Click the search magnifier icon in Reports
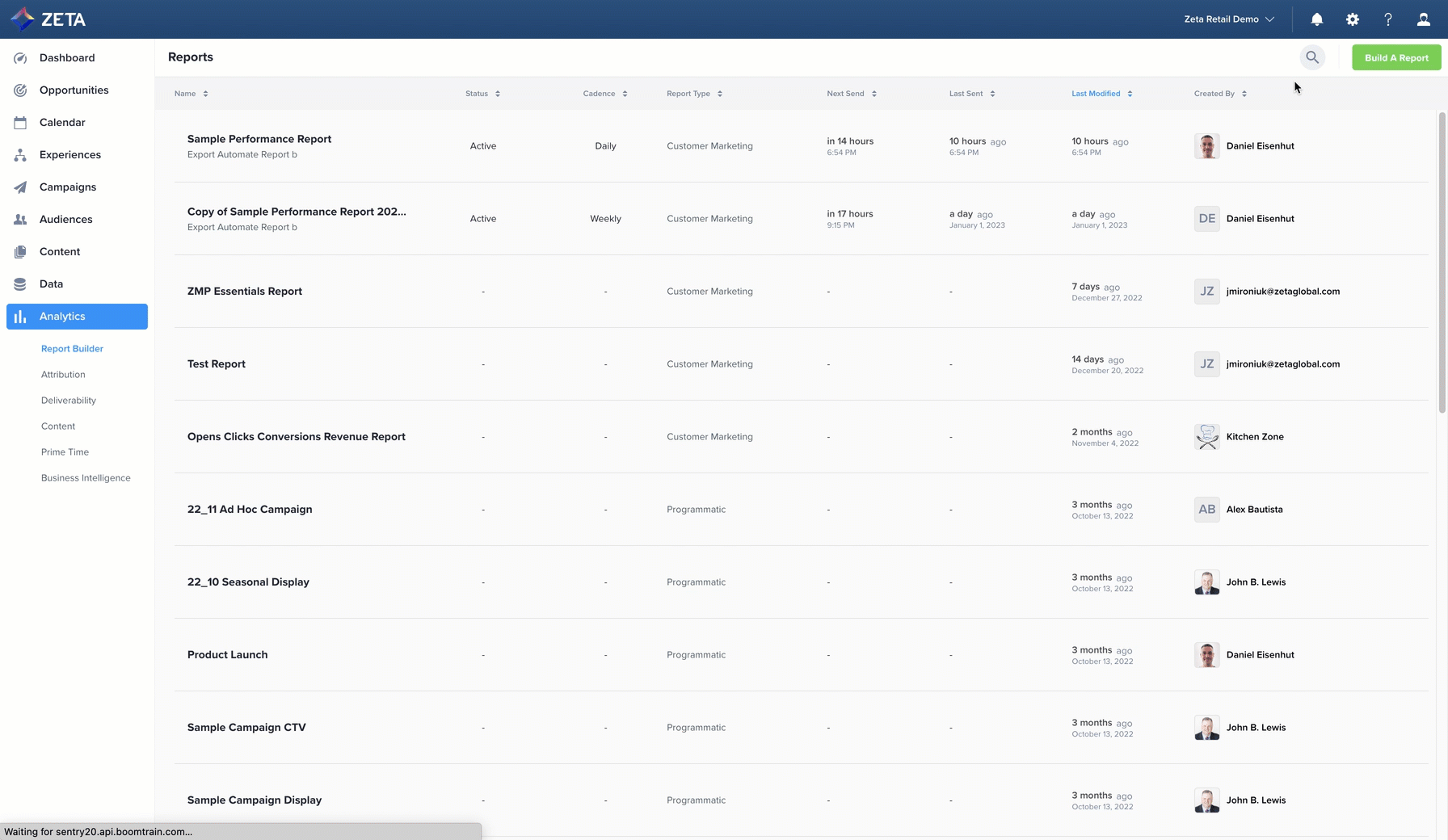The image size is (1448, 840). (x=1311, y=57)
